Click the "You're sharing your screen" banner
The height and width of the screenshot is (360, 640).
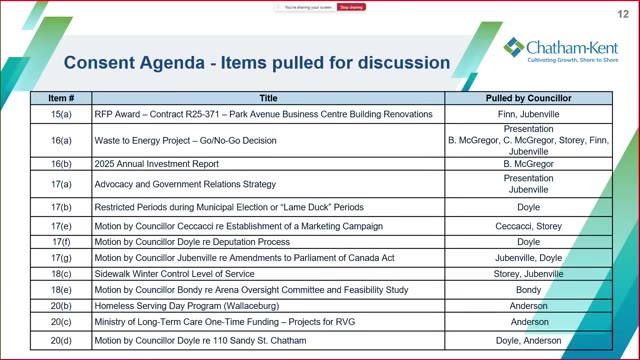point(307,7)
